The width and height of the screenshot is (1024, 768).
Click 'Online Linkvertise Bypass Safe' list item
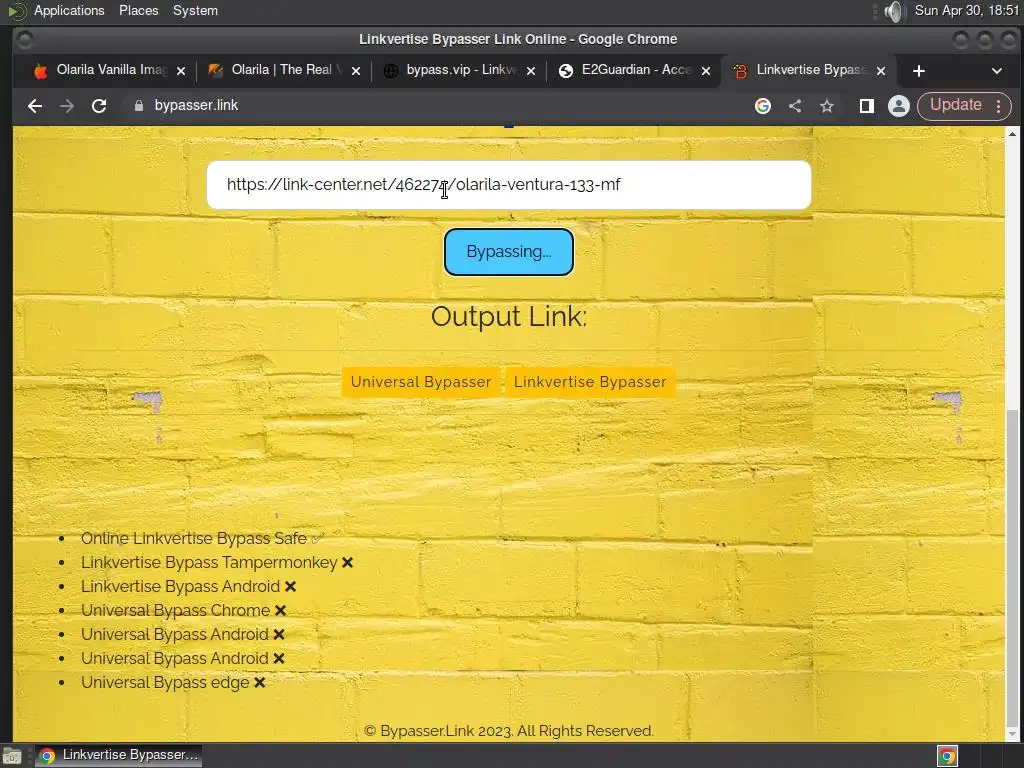201,539
